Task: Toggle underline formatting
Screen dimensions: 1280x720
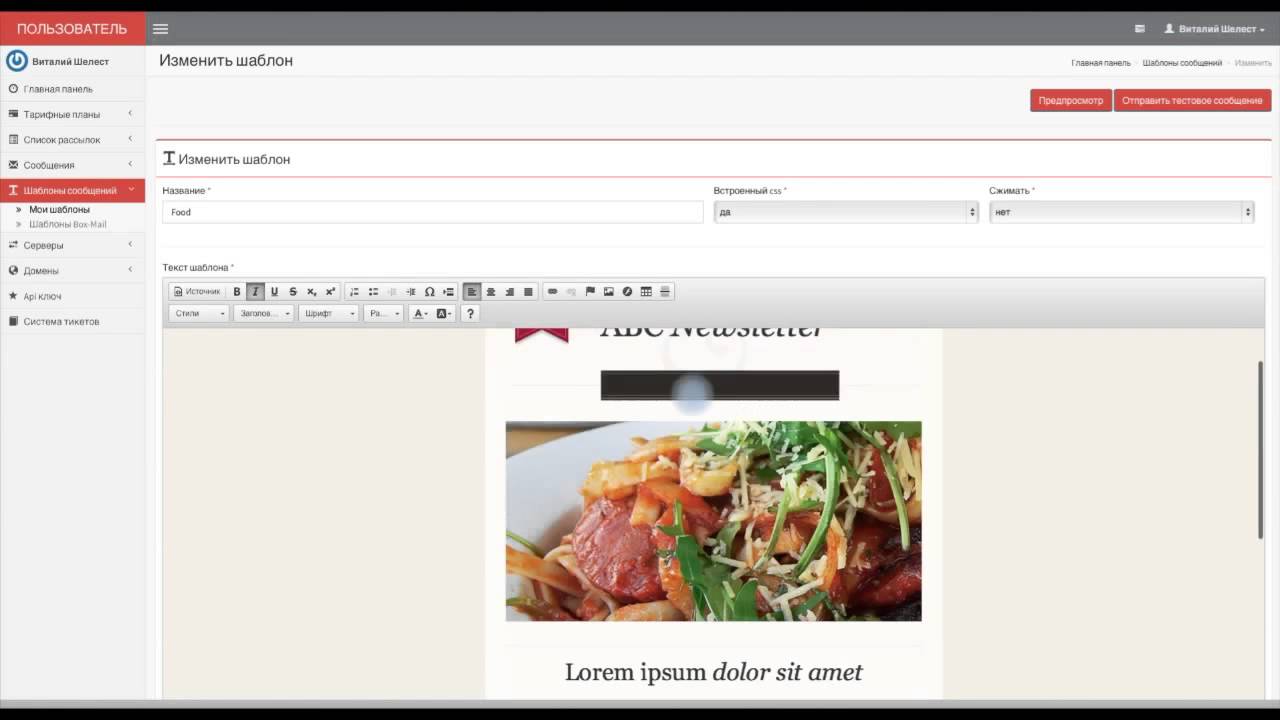Action: click(x=274, y=292)
